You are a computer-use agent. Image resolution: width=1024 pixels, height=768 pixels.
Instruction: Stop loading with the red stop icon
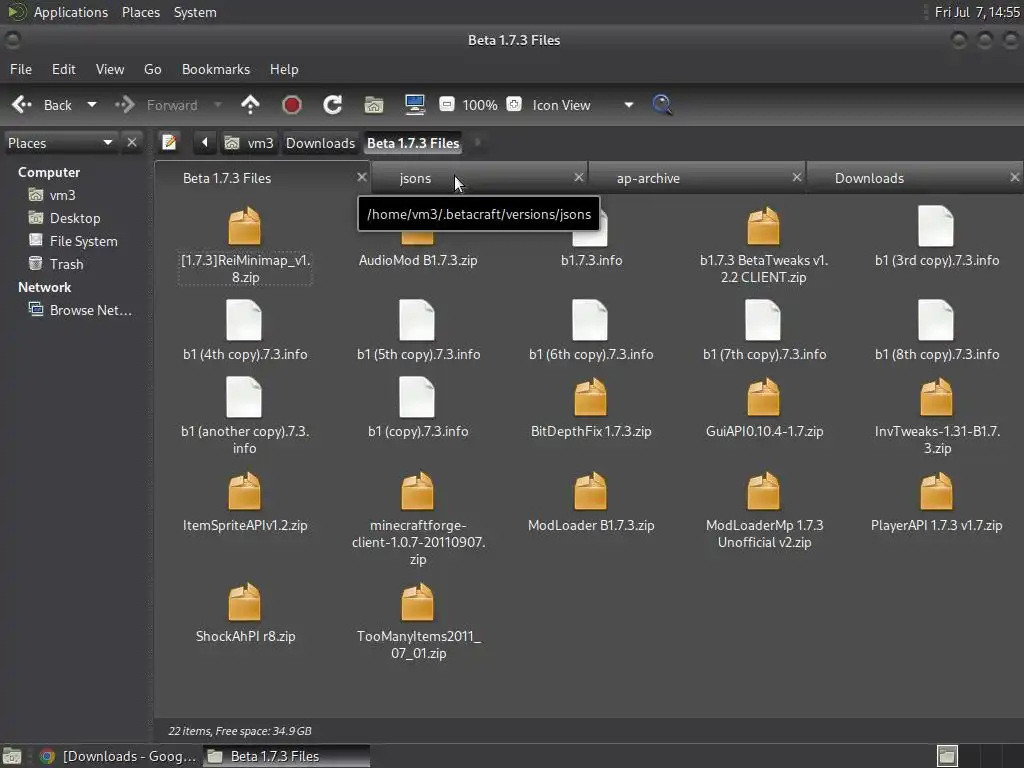pyautogui.click(x=291, y=104)
